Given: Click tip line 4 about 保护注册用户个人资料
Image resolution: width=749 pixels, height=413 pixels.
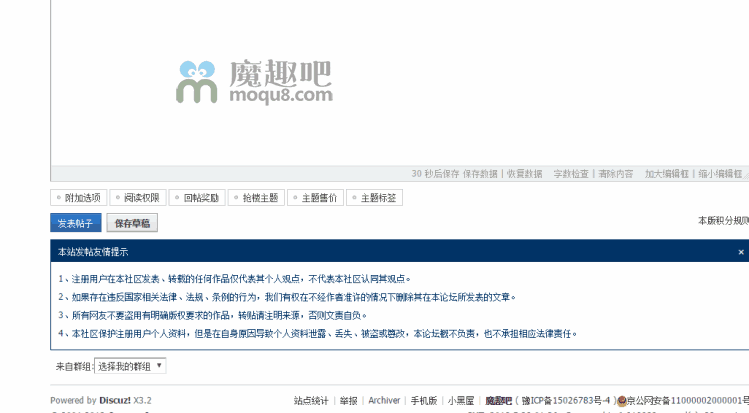Looking at the screenshot, I should pos(318,333).
